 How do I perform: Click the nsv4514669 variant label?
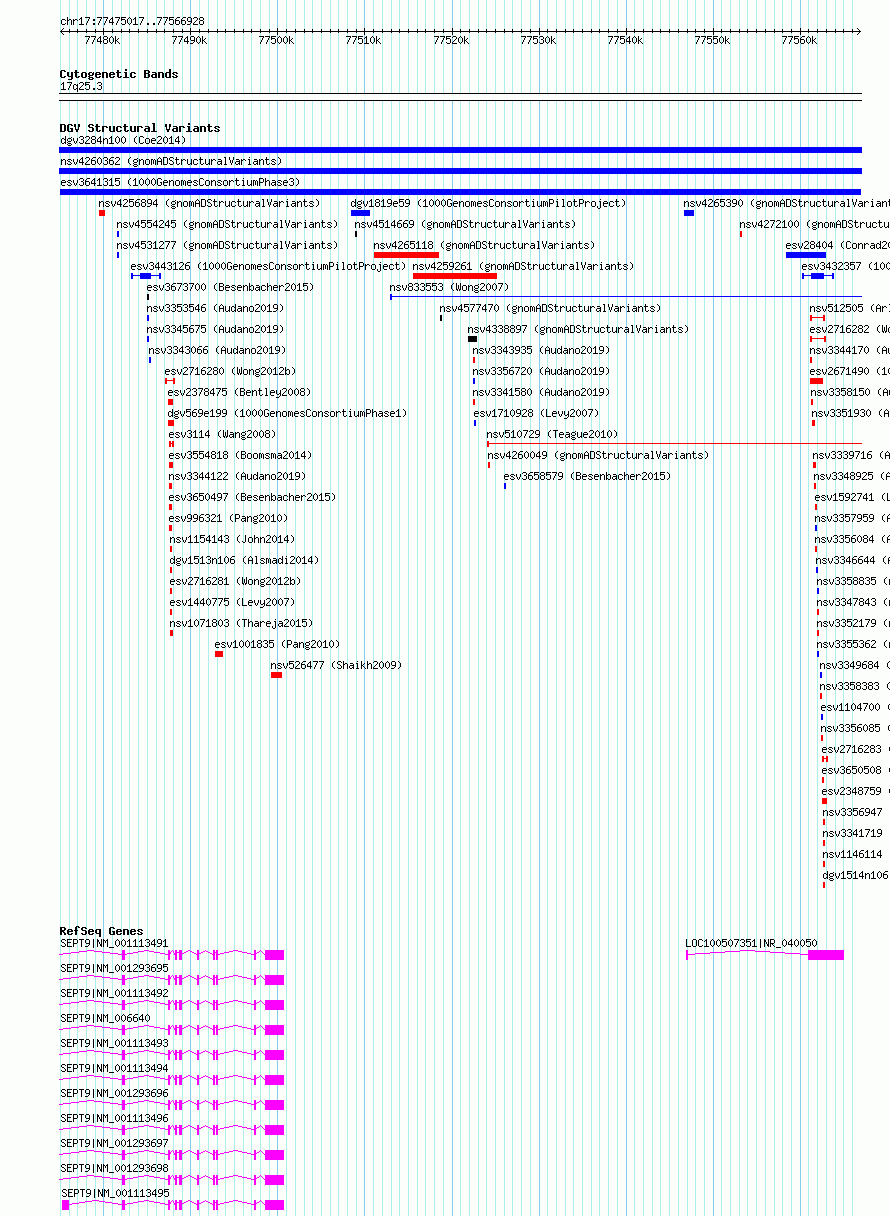point(465,224)
